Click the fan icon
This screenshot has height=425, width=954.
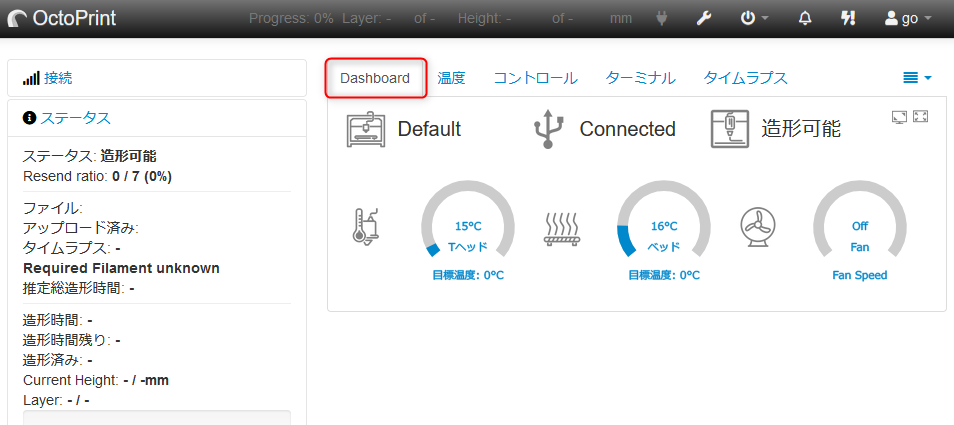[757, 227]
